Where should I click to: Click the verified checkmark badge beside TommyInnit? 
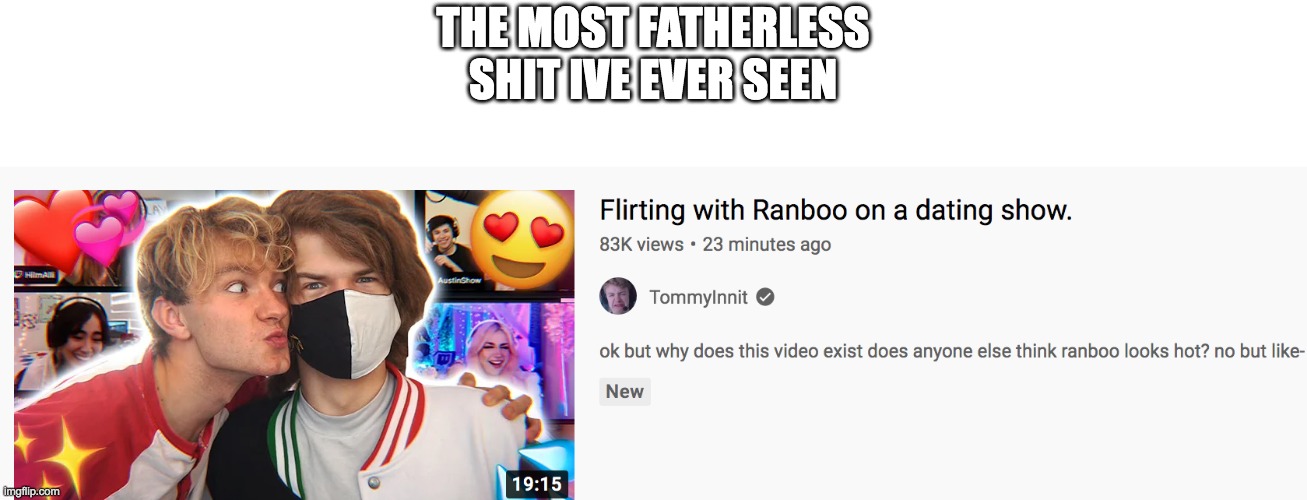pyautogui.click(x=765, y=297)
